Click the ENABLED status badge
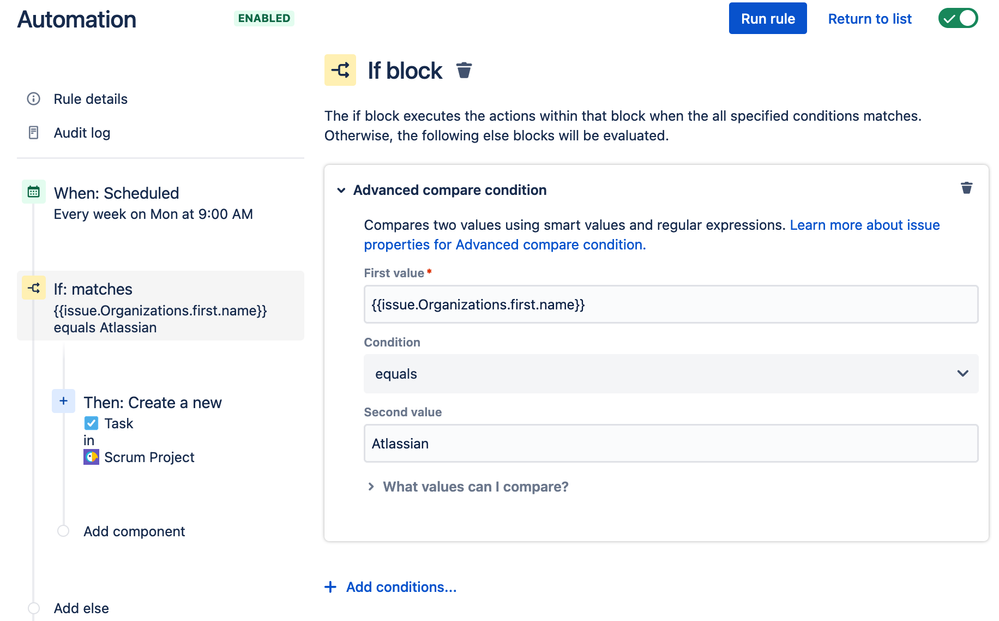 pos(264,18)
